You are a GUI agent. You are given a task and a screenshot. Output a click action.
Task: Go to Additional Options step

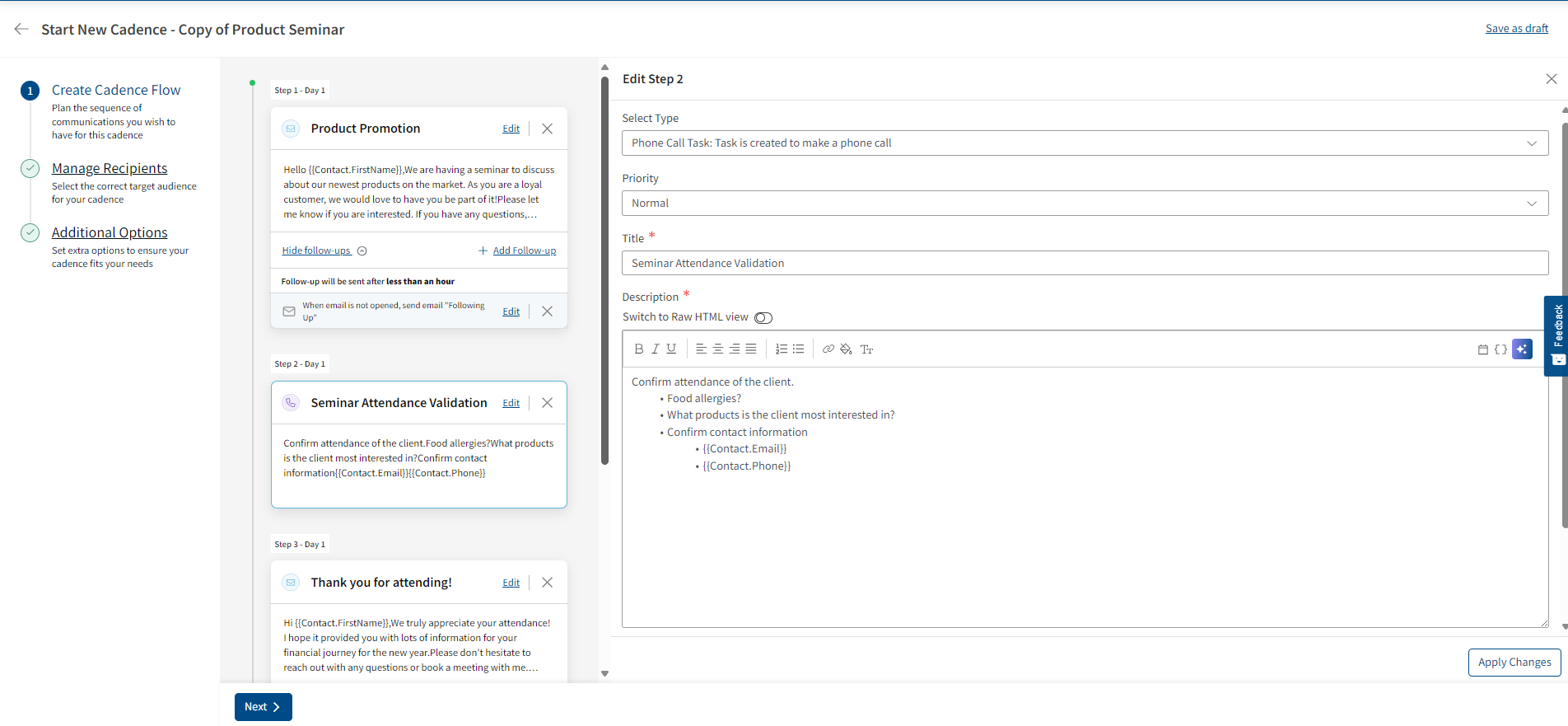(110, 232)
